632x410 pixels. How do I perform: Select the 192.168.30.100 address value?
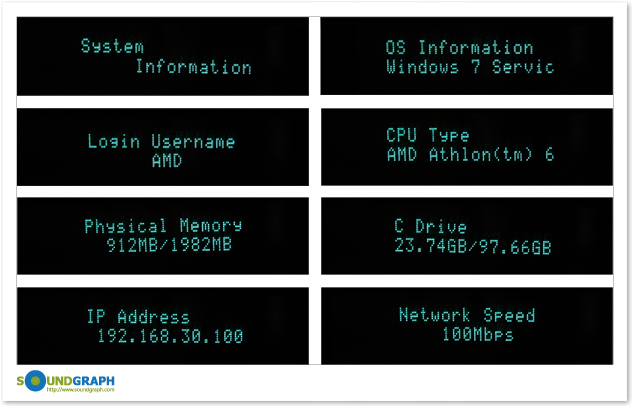170,336
